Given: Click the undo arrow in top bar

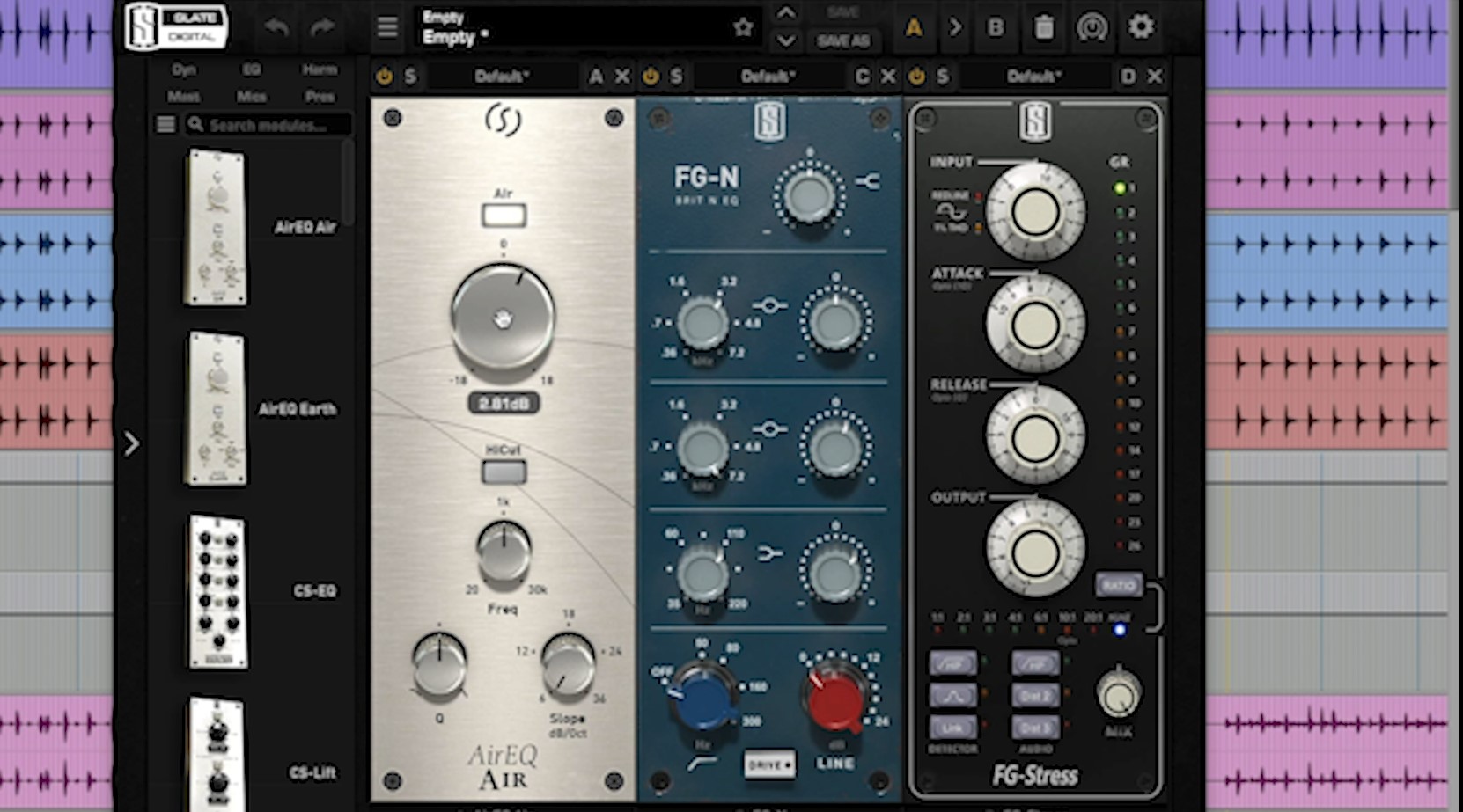Looking at the screenshot, I should click(277, 27).
